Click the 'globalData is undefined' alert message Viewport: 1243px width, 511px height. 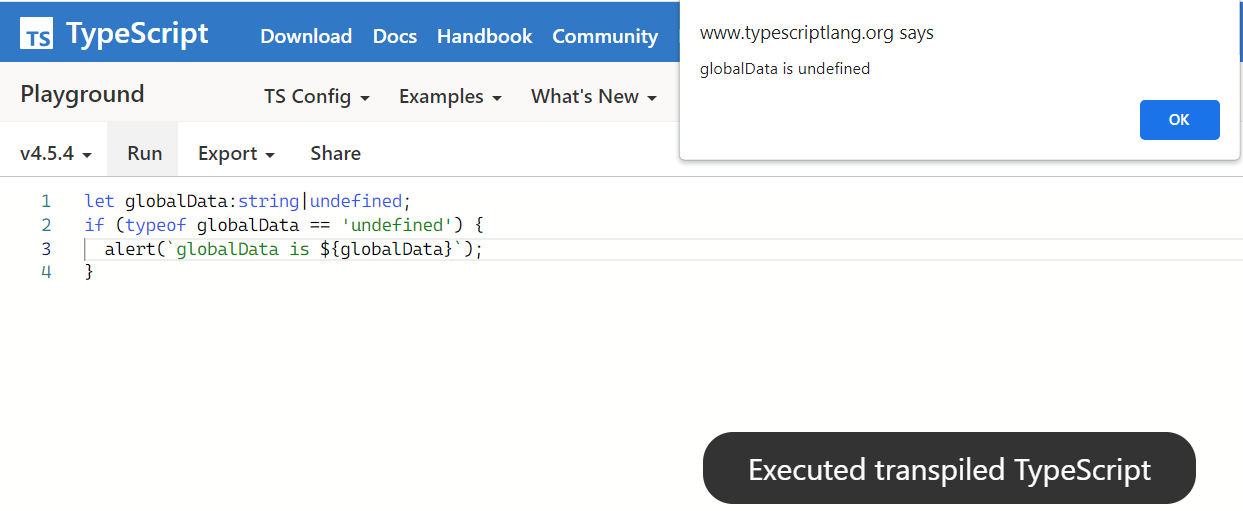785,69
